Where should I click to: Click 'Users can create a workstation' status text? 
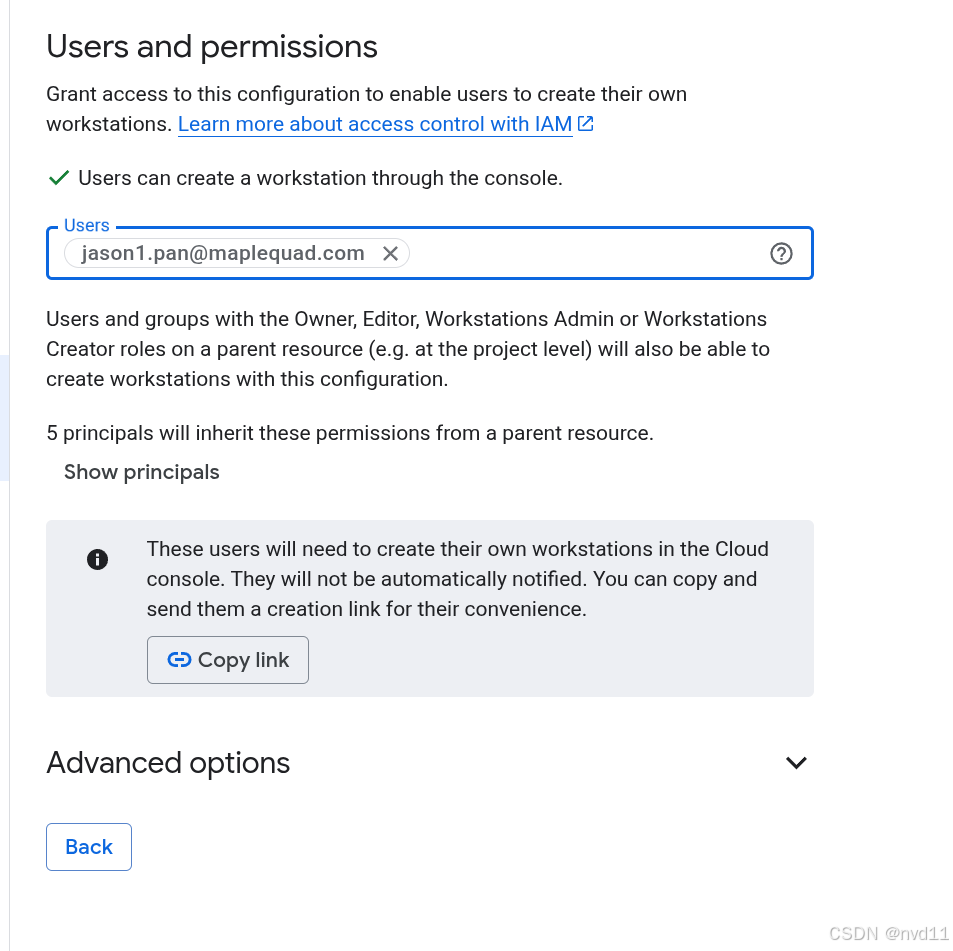click(x=320, y=178)
